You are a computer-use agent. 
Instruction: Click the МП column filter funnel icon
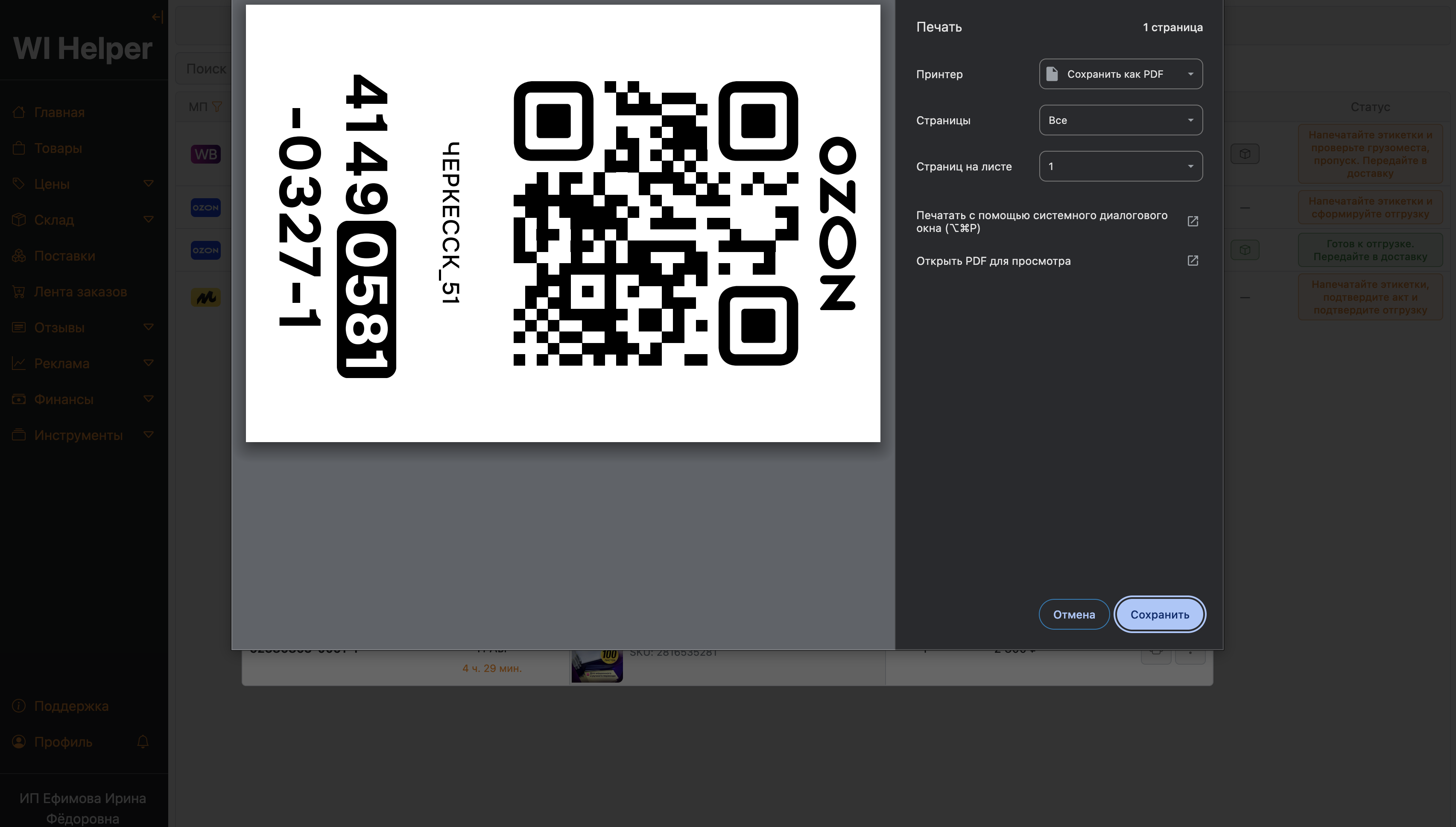pos(217,107)
